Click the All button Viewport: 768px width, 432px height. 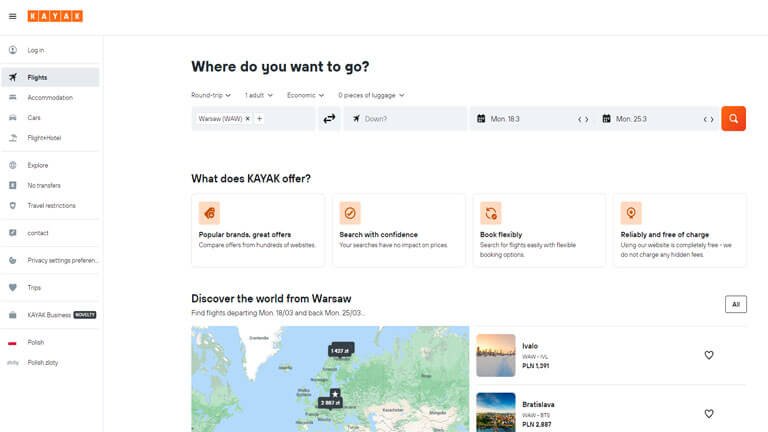(735, 304)
